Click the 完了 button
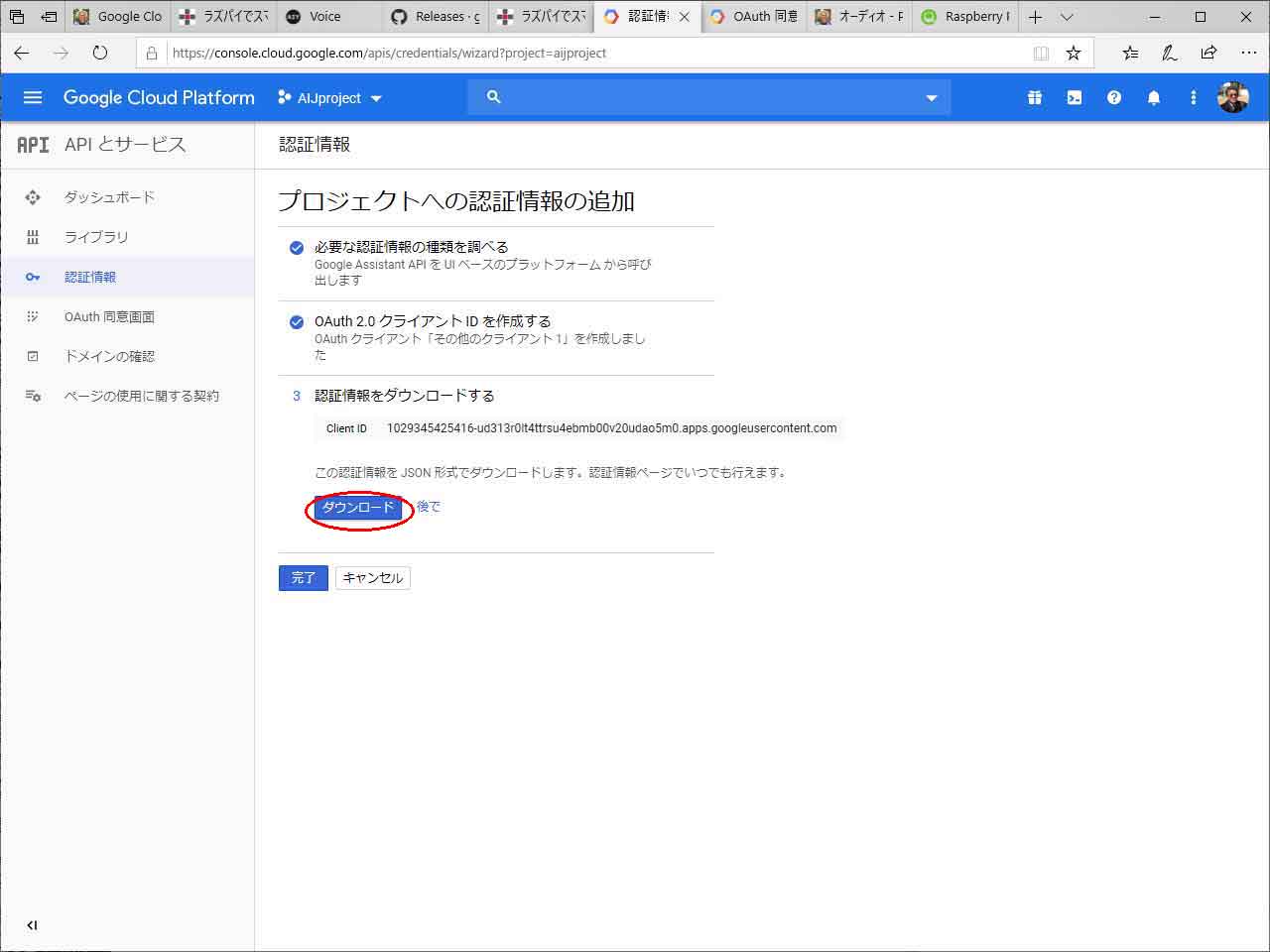 click(x=304, y=578)
